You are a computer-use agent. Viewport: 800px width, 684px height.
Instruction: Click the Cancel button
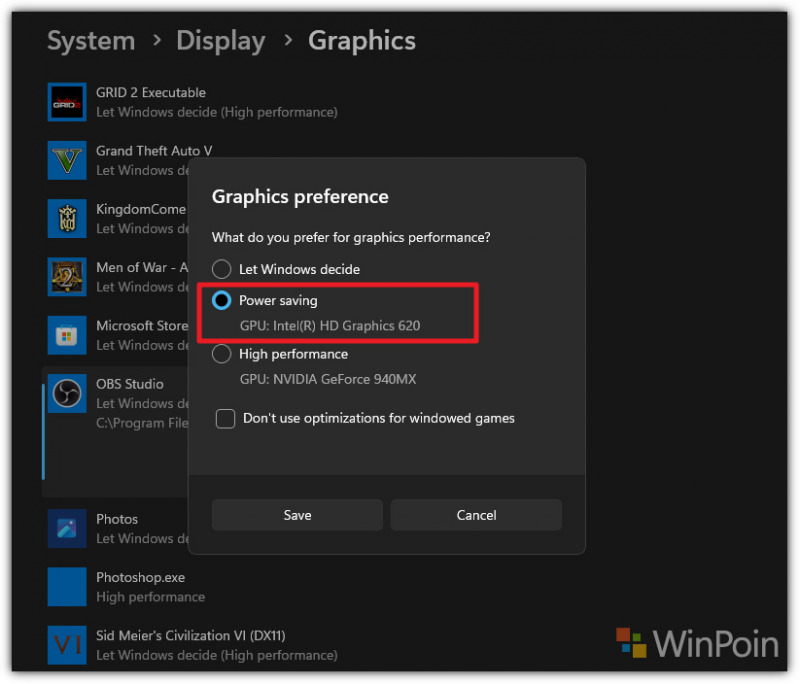(477, 515)
